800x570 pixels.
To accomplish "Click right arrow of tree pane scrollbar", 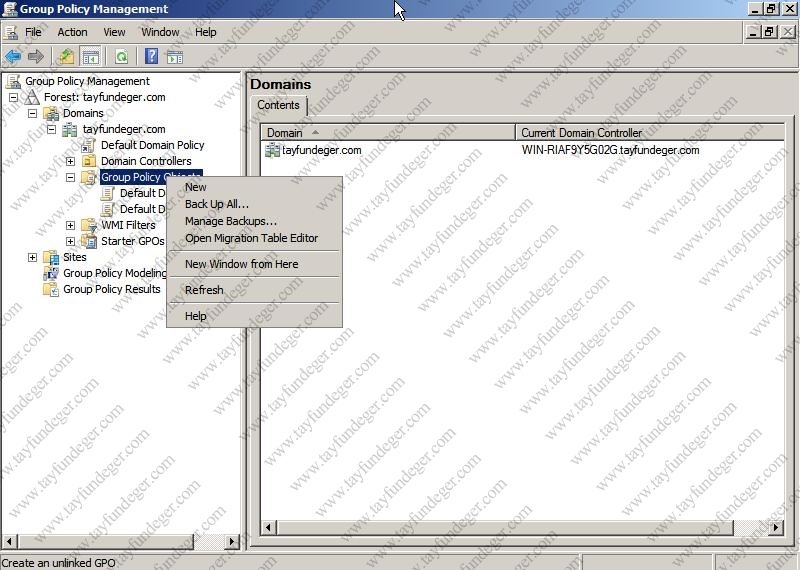I will click(232, 541).
